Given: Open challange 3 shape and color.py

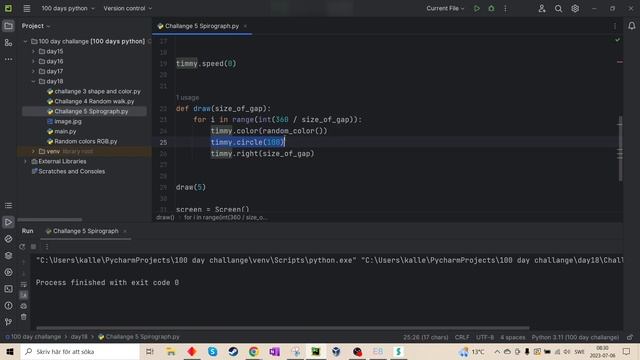Looking at the screenshot, I should pyautogui.click(x=97, y=91).
